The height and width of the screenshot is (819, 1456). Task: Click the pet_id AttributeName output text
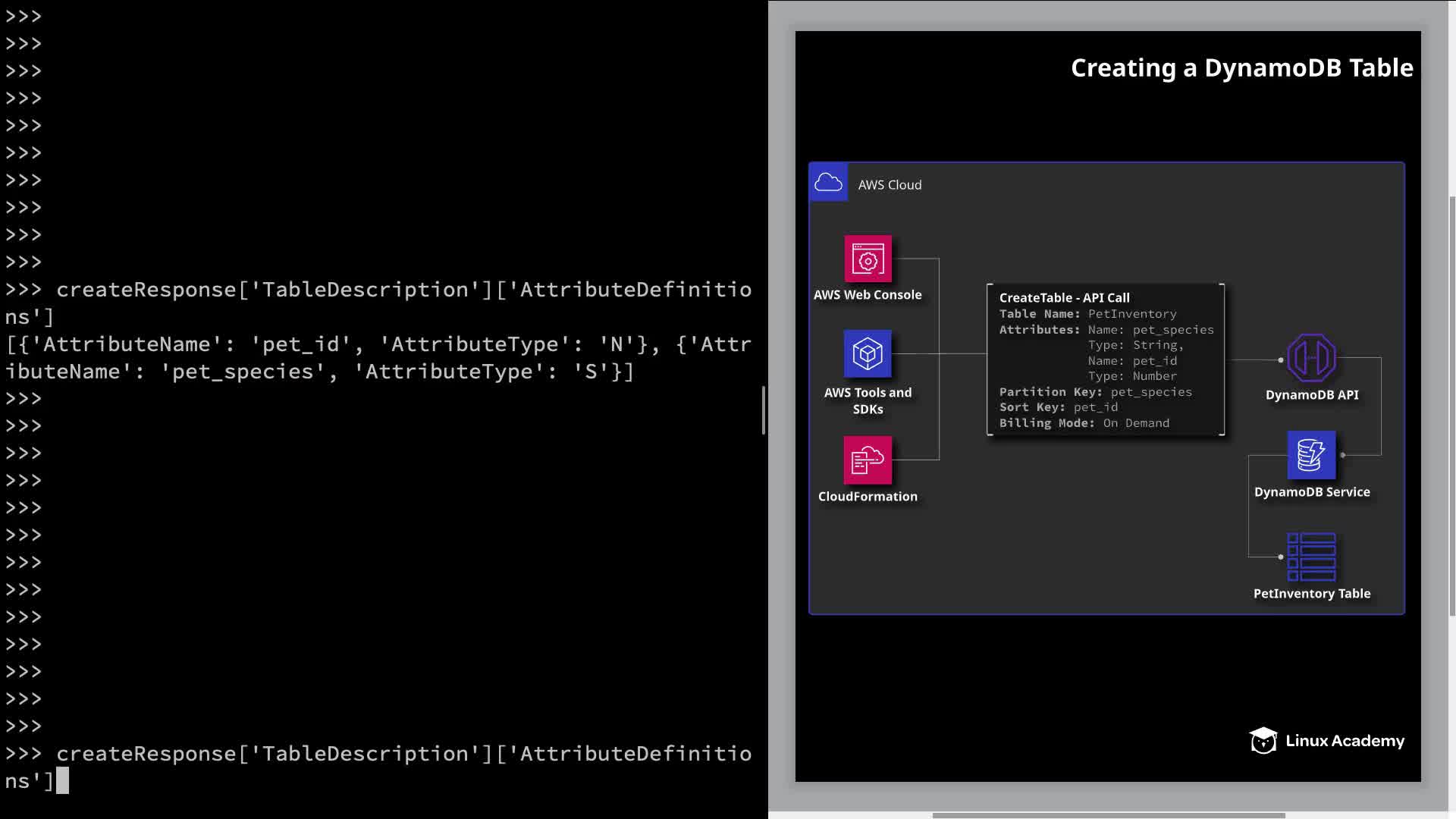[x=301, y=344]
